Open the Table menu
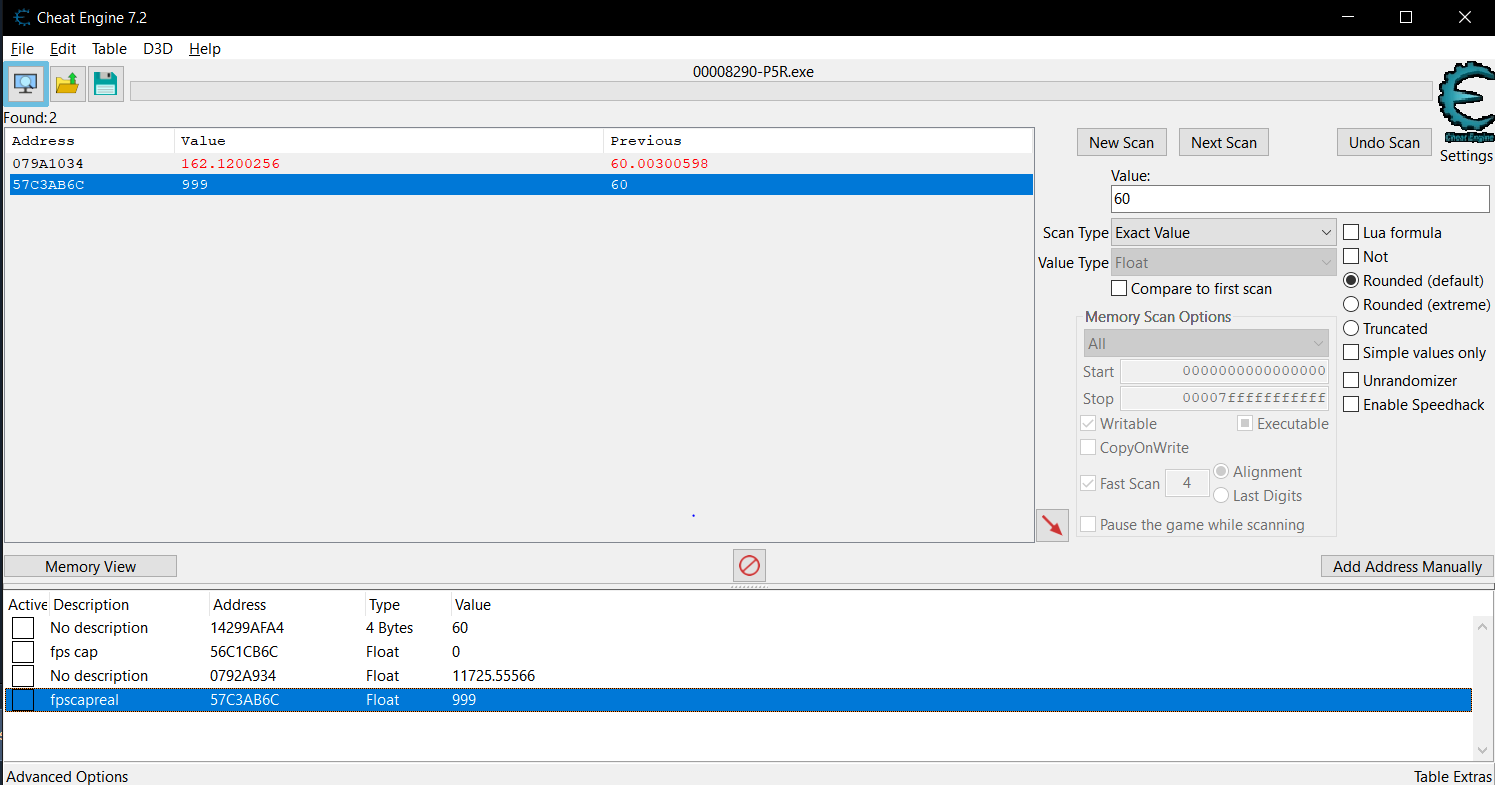This screenshot has width=1495, height=785. (109, 48)
